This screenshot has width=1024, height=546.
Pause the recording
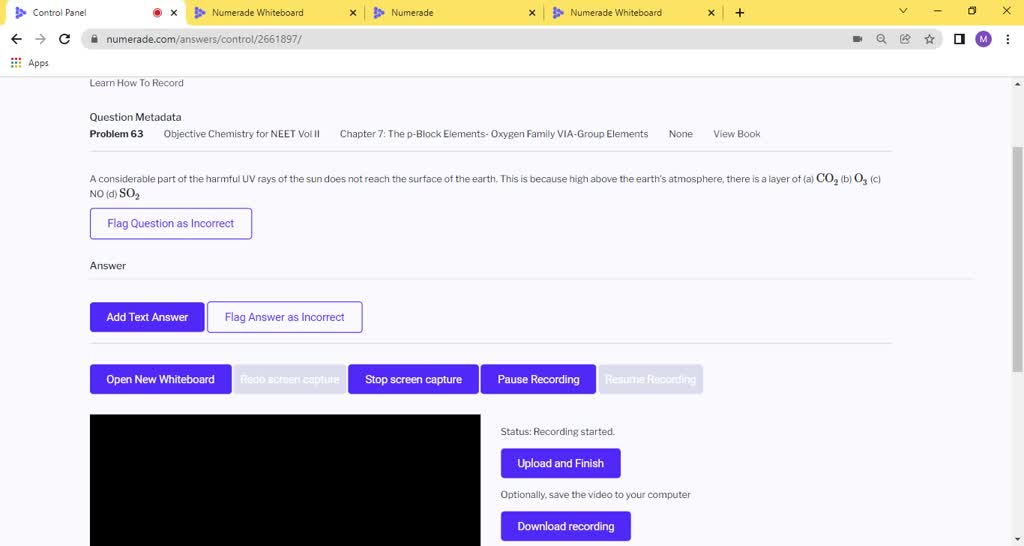click(538, 380)
